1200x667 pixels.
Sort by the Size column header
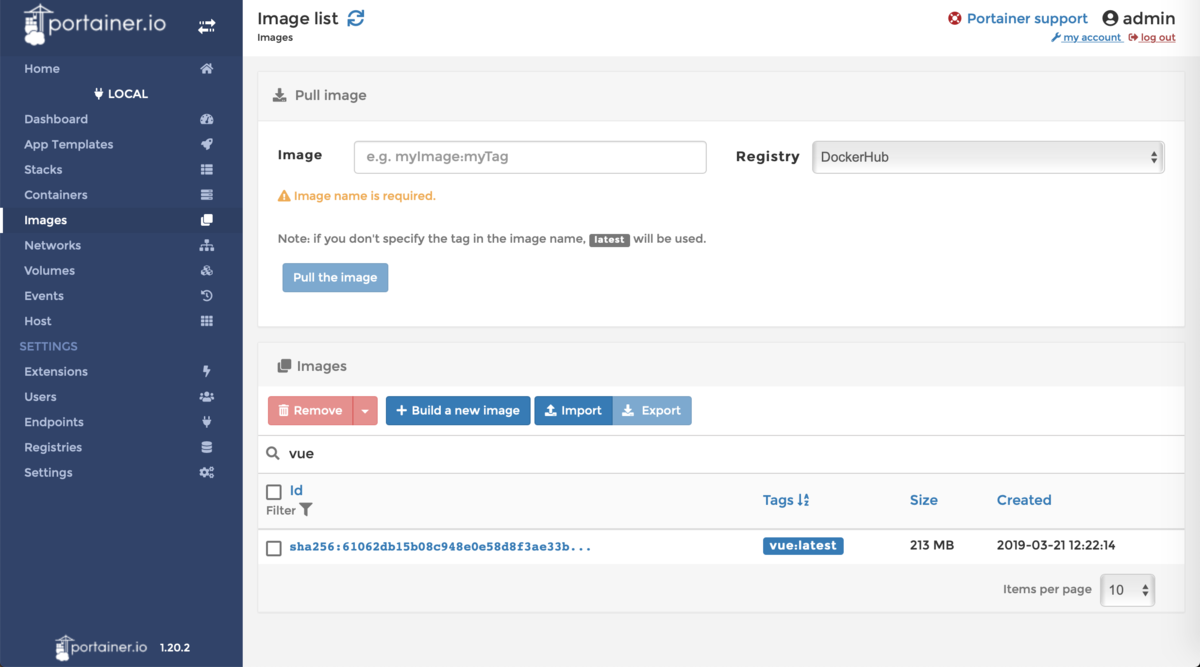[924, 500]
